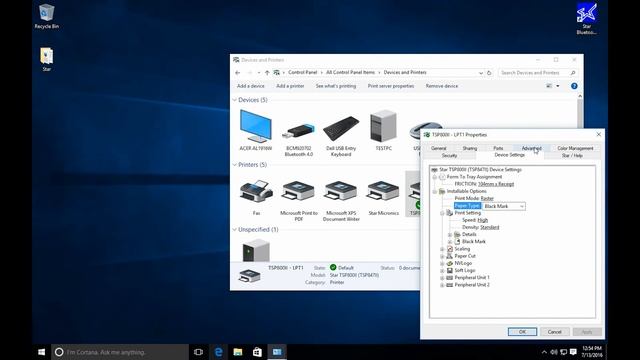Select the device under Unspecified group
Viewport: 640px width, 360px height.
click(x=256, y=250)
